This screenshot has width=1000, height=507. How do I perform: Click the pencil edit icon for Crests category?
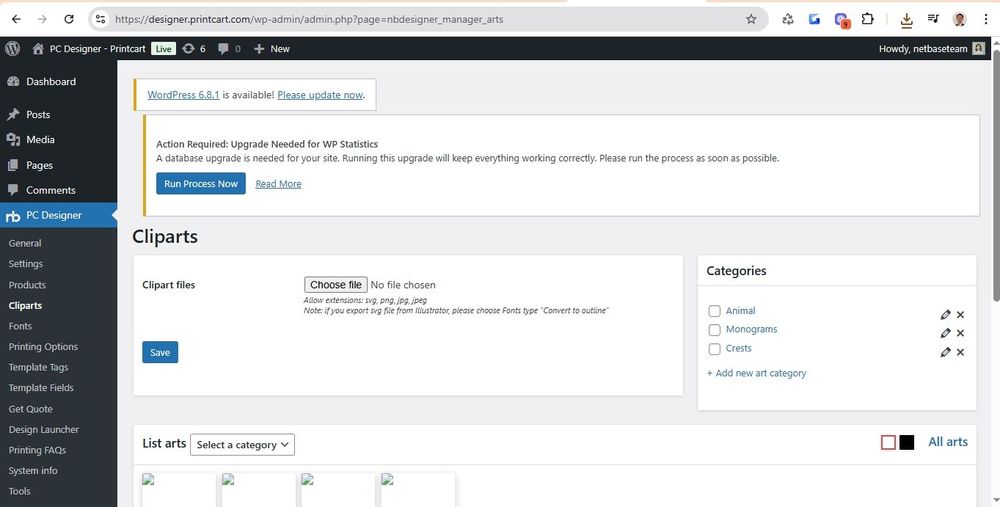point(945,352)
